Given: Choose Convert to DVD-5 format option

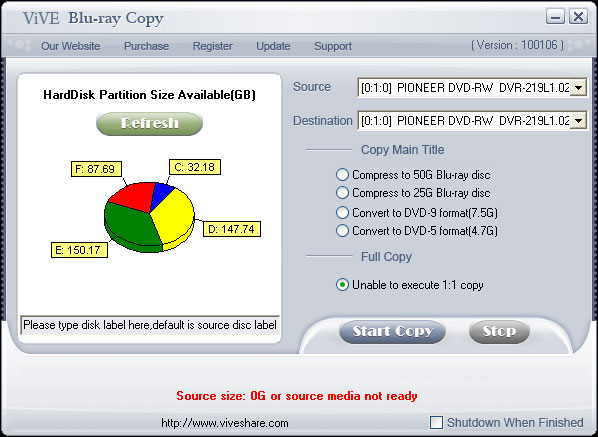Looking at the screenshot, I should [342, 231].
